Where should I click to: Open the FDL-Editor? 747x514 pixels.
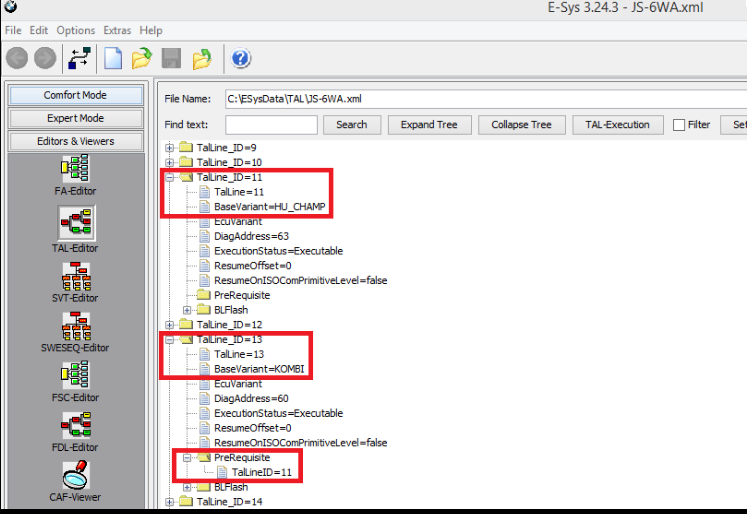pos(76,428)
